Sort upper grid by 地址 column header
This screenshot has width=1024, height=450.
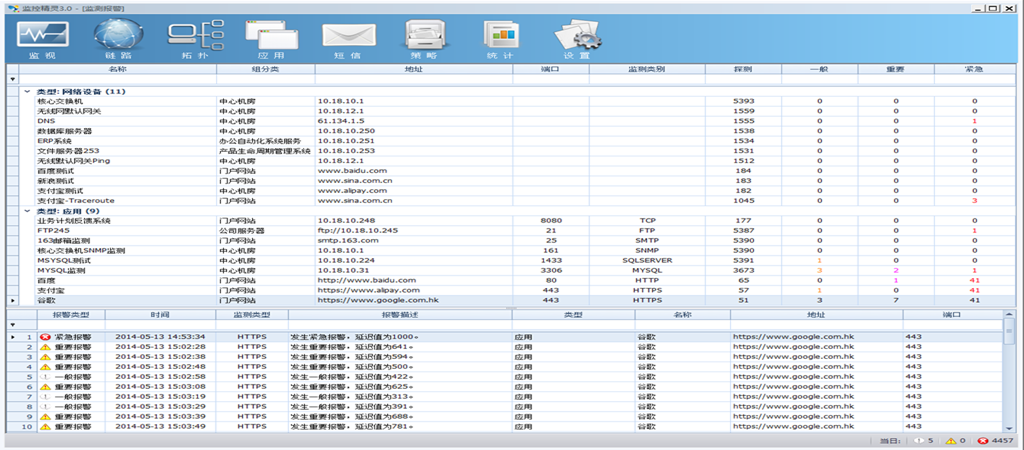coord(413,69)
